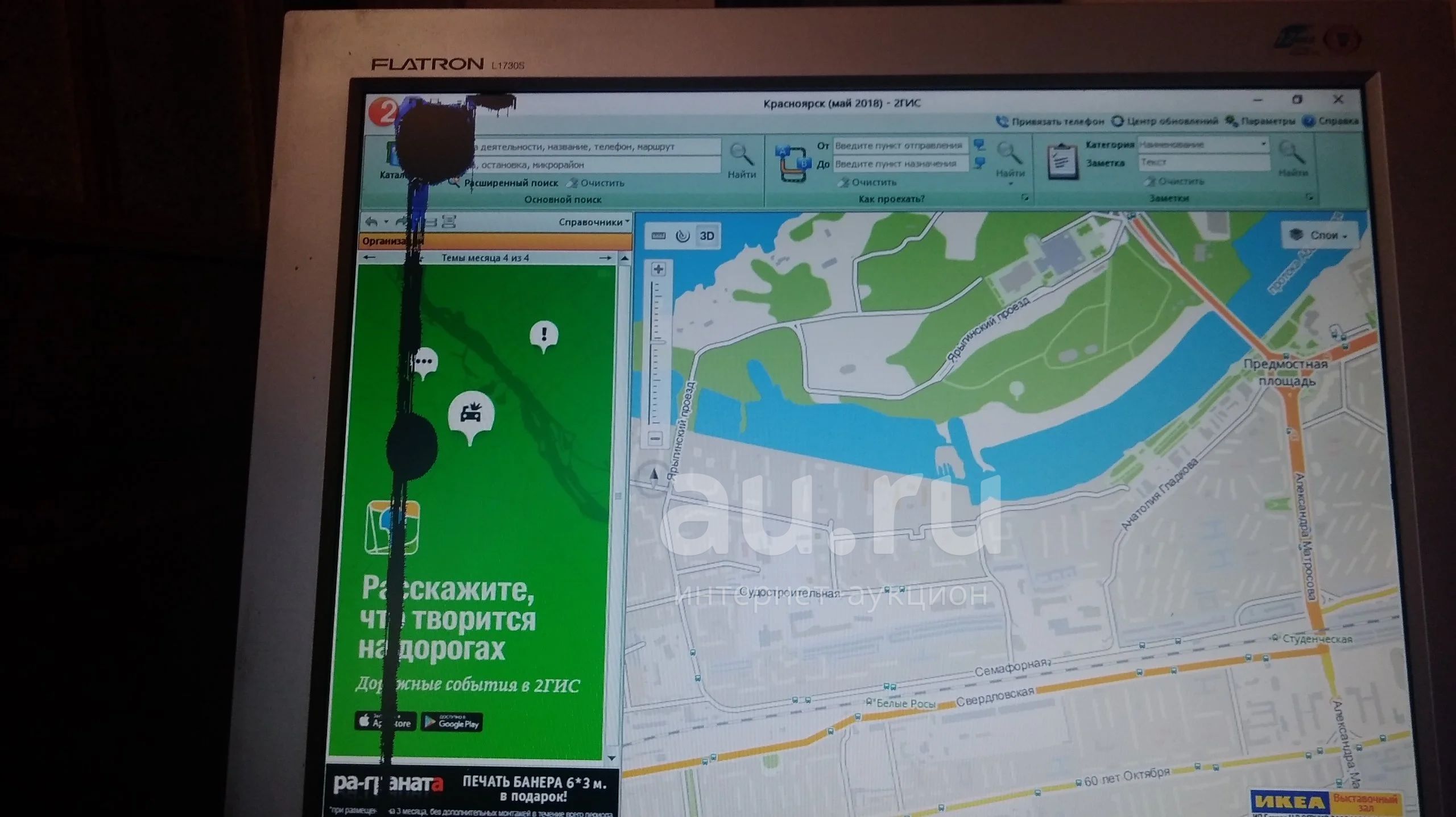This screenshot has height=817, width=1456.
Task: Click the banner printing advertisement at bottom left
Action: tap(471, 792)
